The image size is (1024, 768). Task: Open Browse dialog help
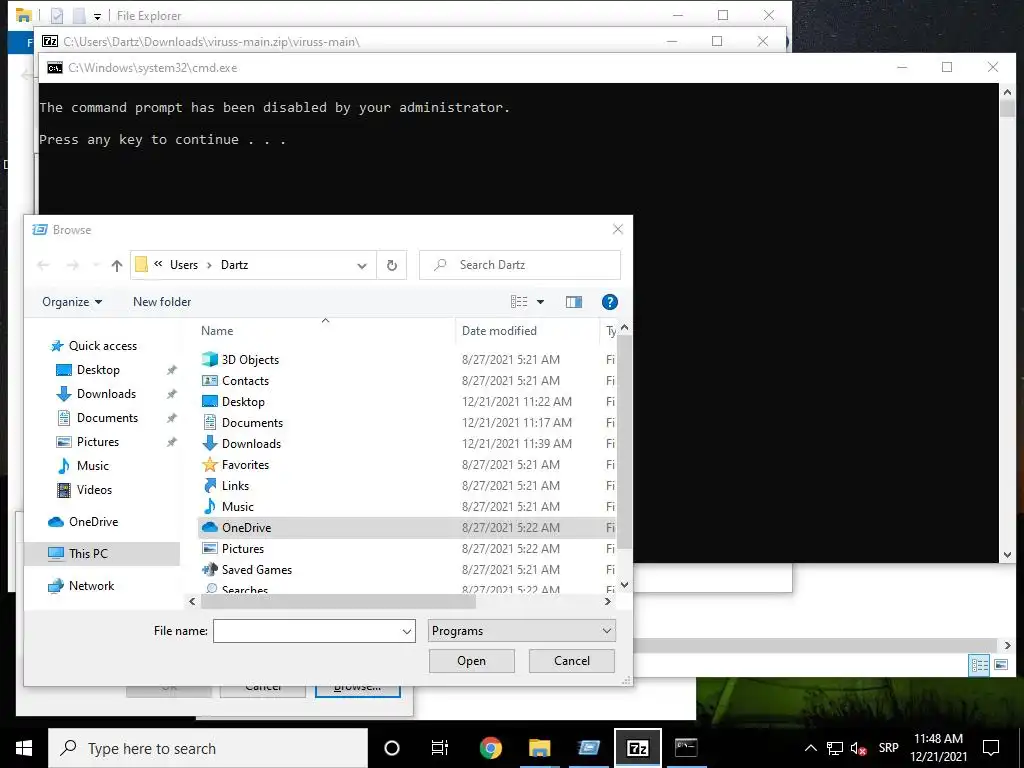(x=609, y=302)
